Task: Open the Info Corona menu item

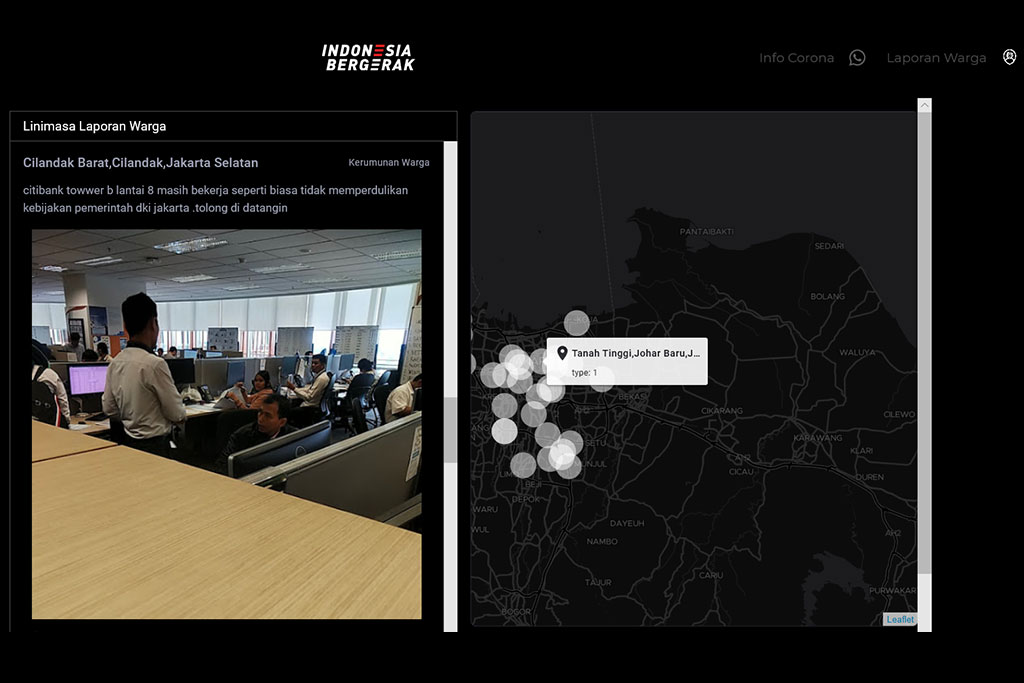Action: [796, 58]
